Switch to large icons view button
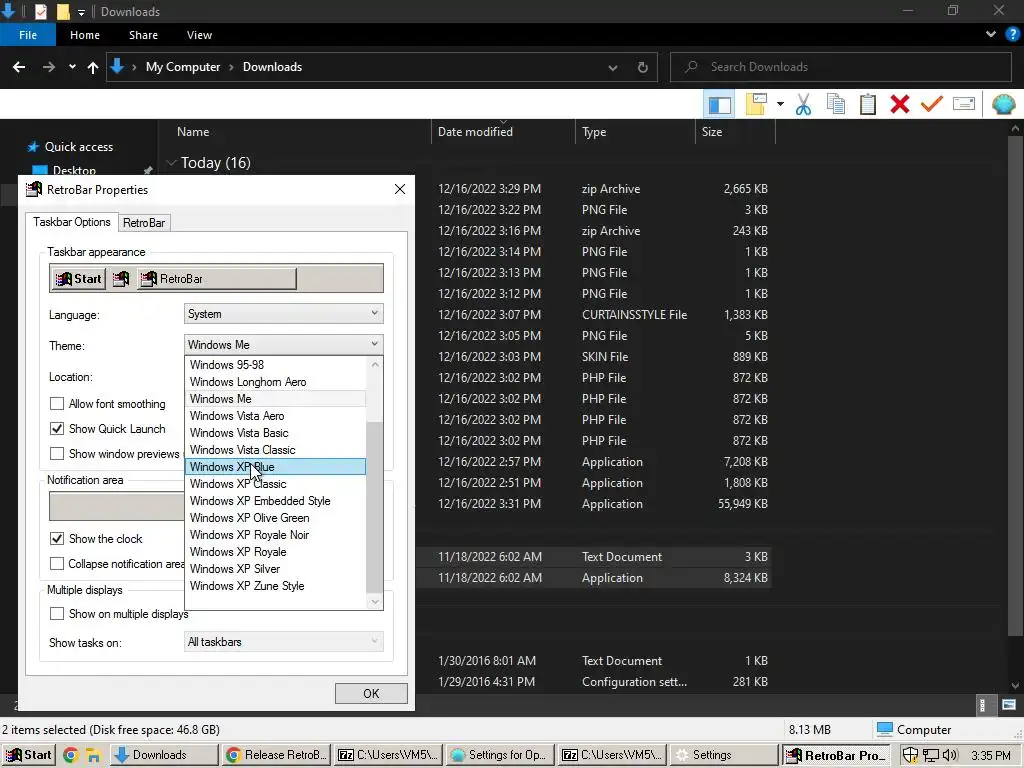The image size is (1024, 768). 1008,705
